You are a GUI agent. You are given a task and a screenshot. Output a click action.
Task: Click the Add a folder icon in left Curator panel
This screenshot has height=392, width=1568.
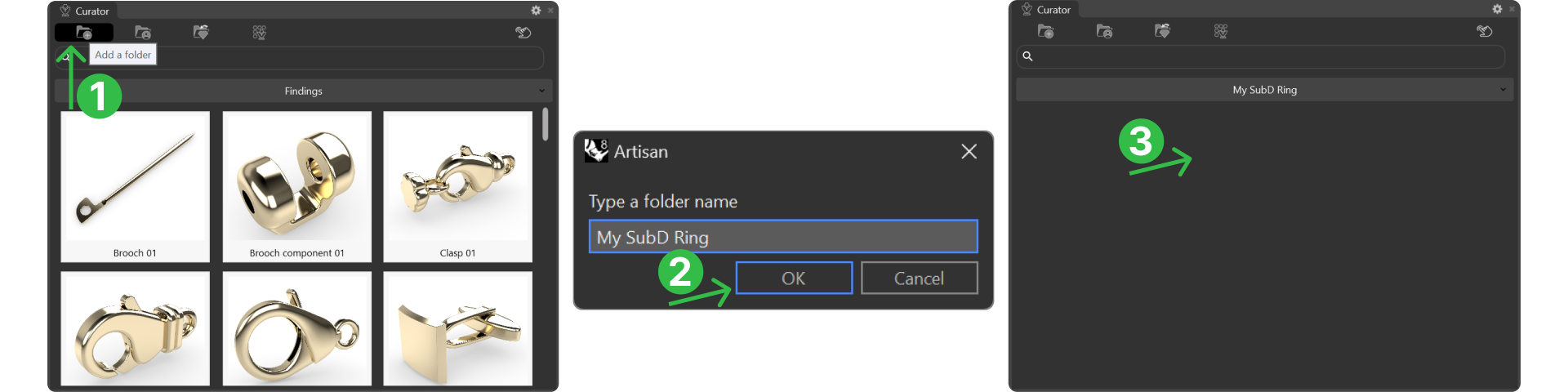pos(84,33)
